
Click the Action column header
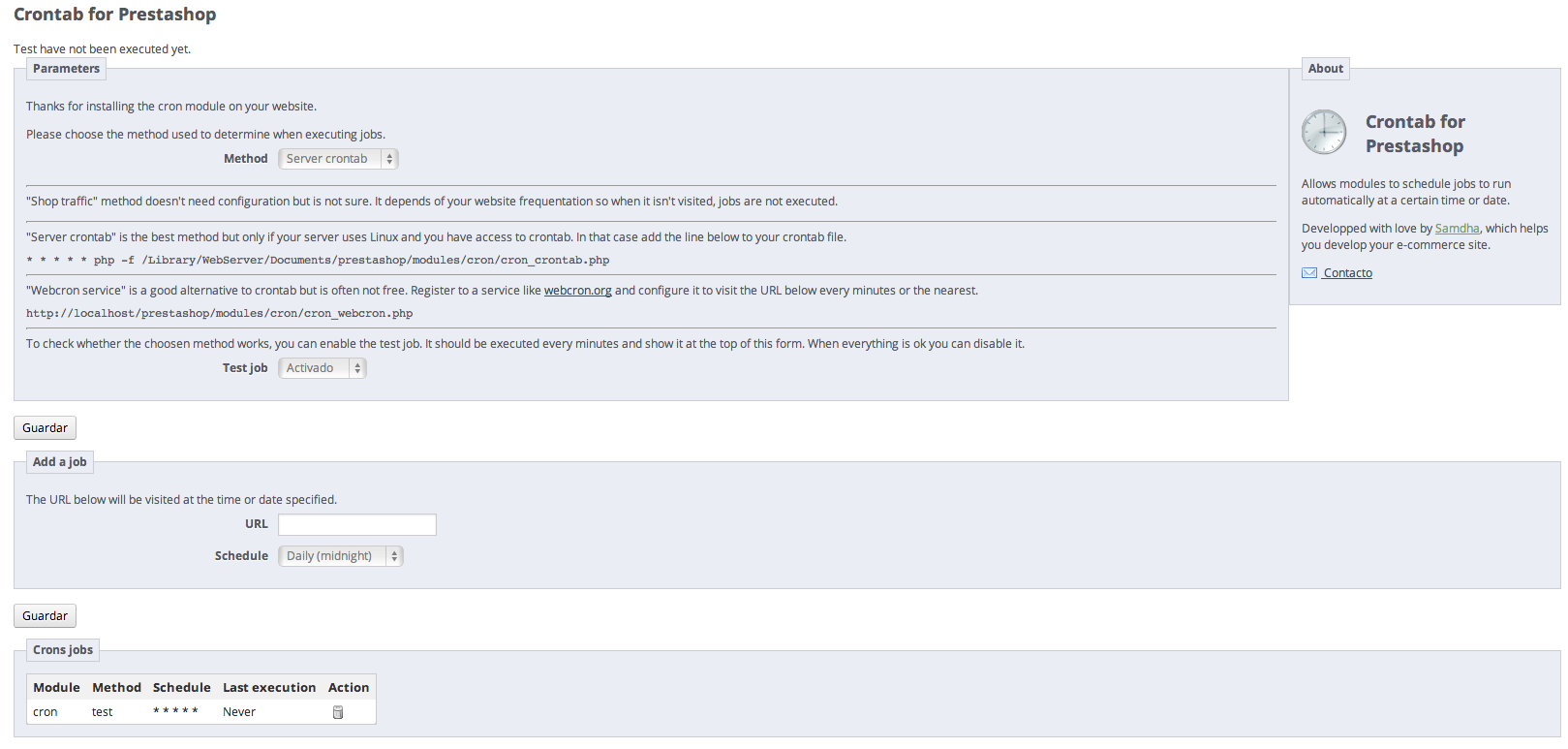349,688
